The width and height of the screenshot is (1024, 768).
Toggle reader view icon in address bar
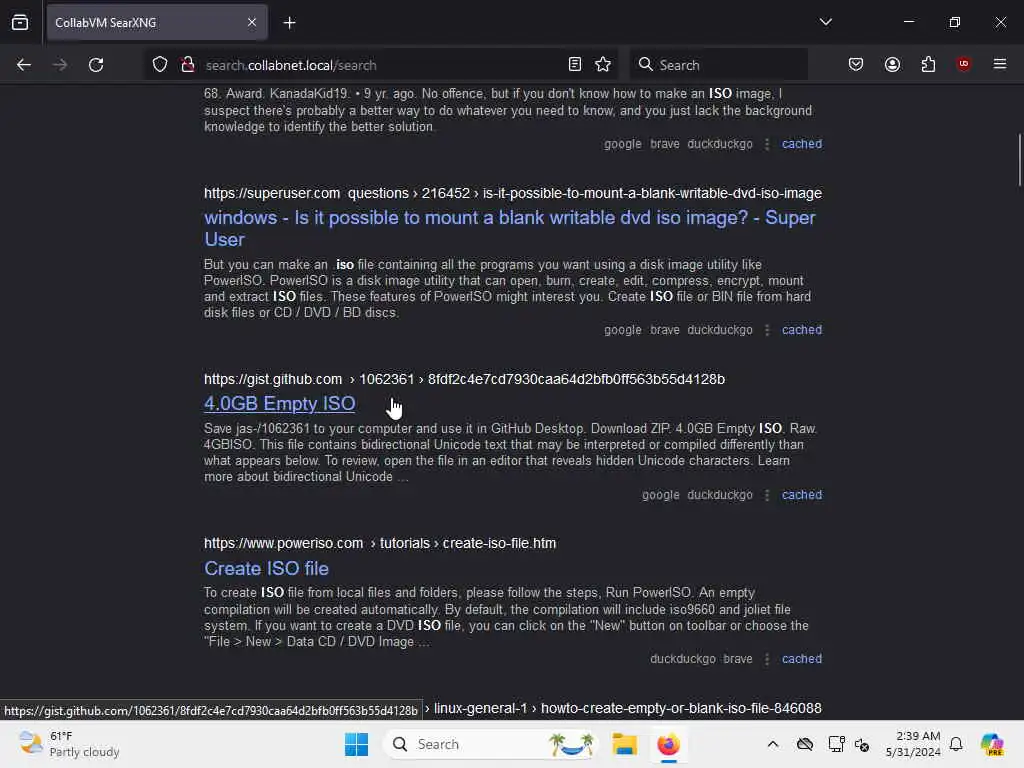tap(575, 65)
